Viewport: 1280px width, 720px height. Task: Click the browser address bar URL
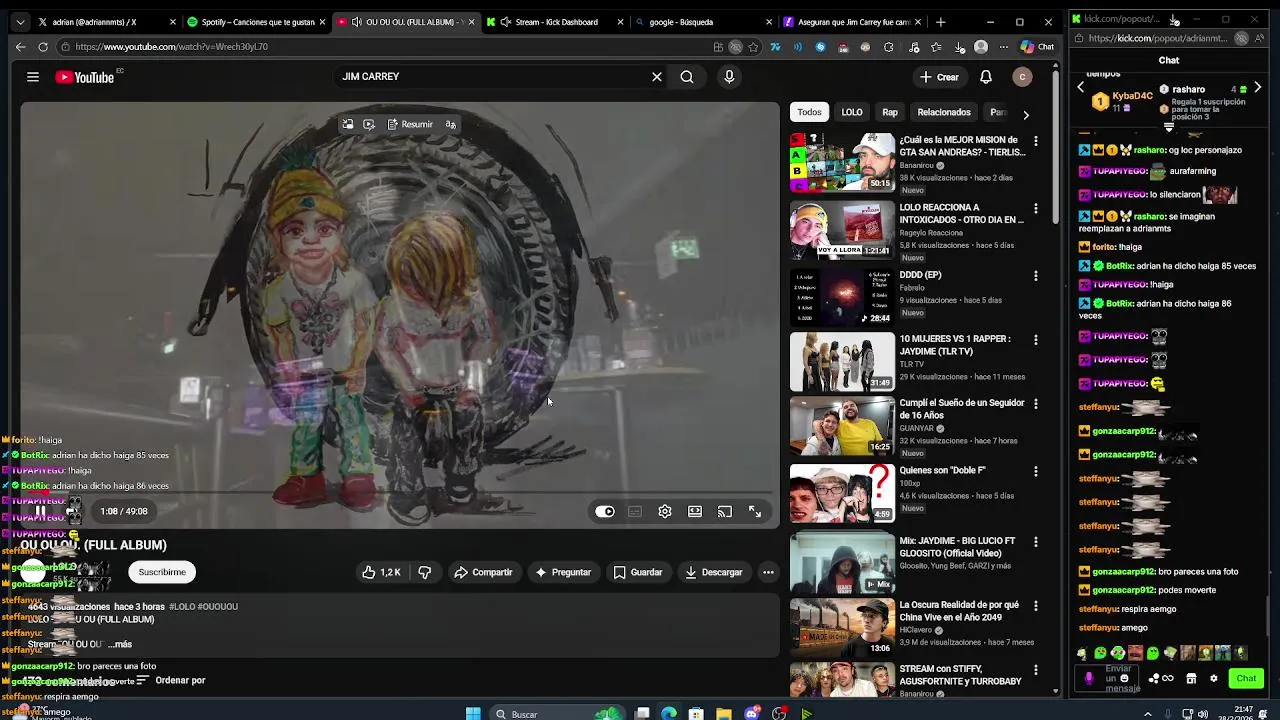[x=171, y=46]
